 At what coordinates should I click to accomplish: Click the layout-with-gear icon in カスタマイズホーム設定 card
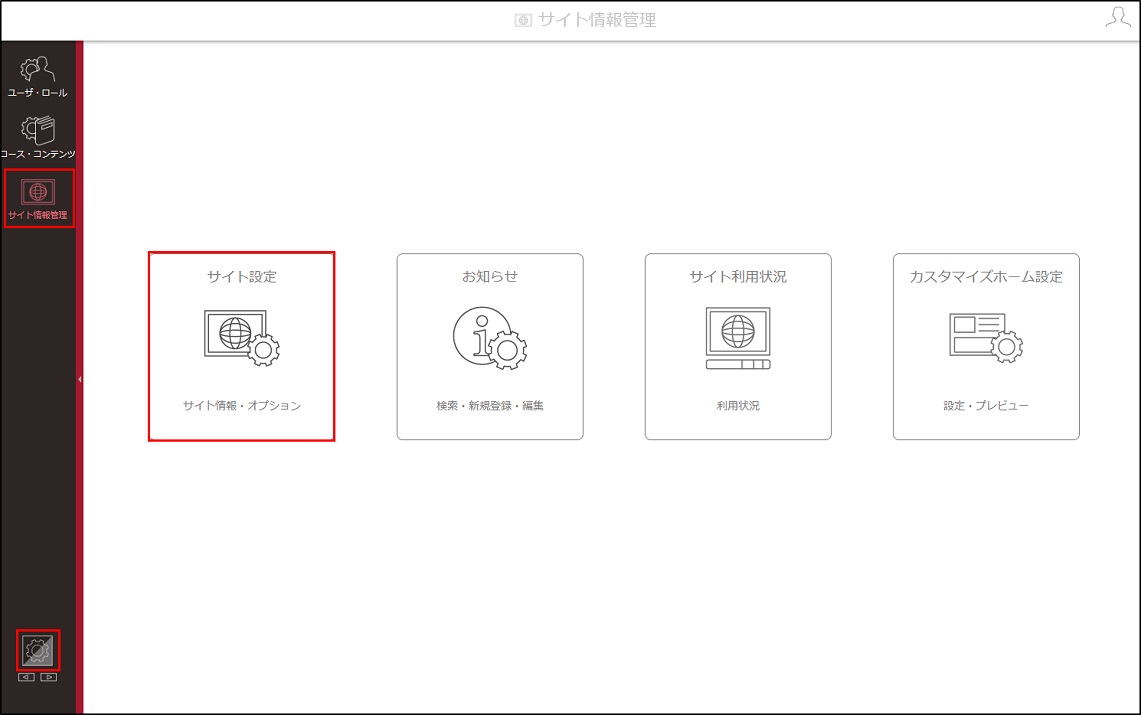[986, 337]
